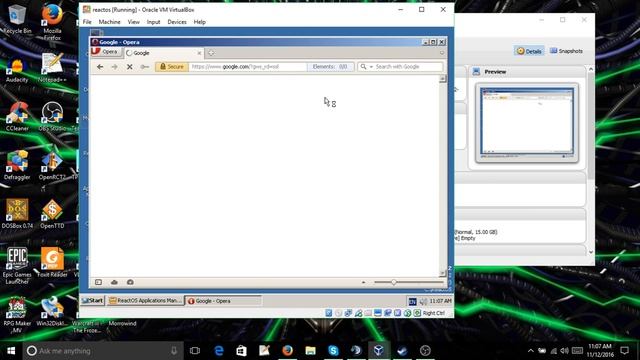This screenshot has width=640, height=360.
Task: Select the Notepad++ desktop icon
Action: [52, 67]
